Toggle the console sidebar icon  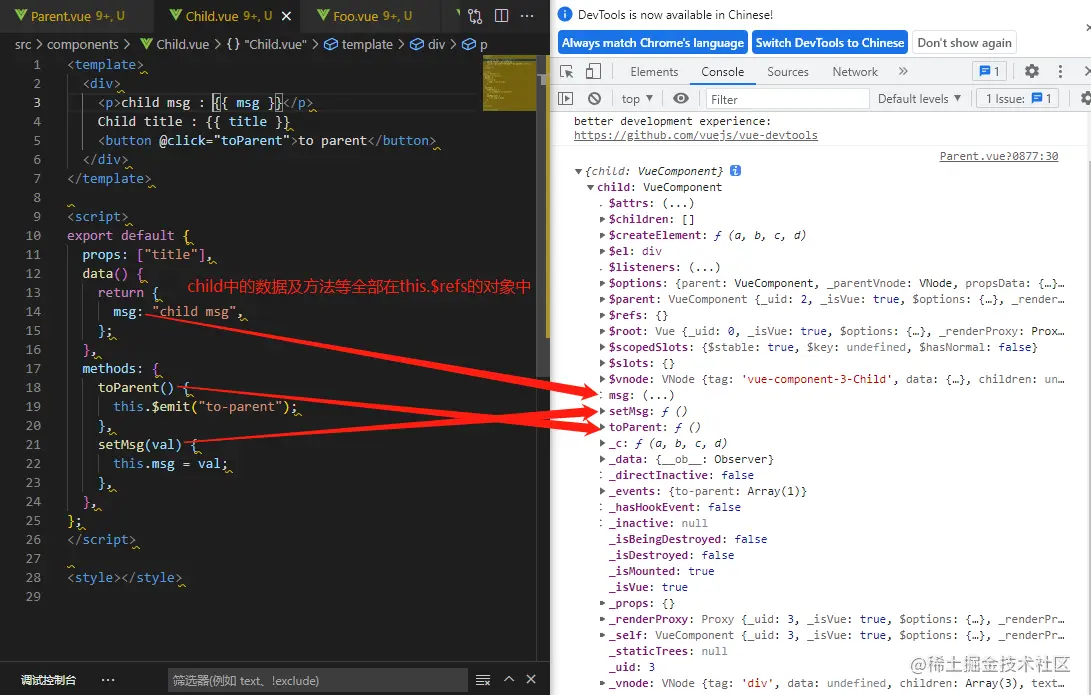coord(566,99)
